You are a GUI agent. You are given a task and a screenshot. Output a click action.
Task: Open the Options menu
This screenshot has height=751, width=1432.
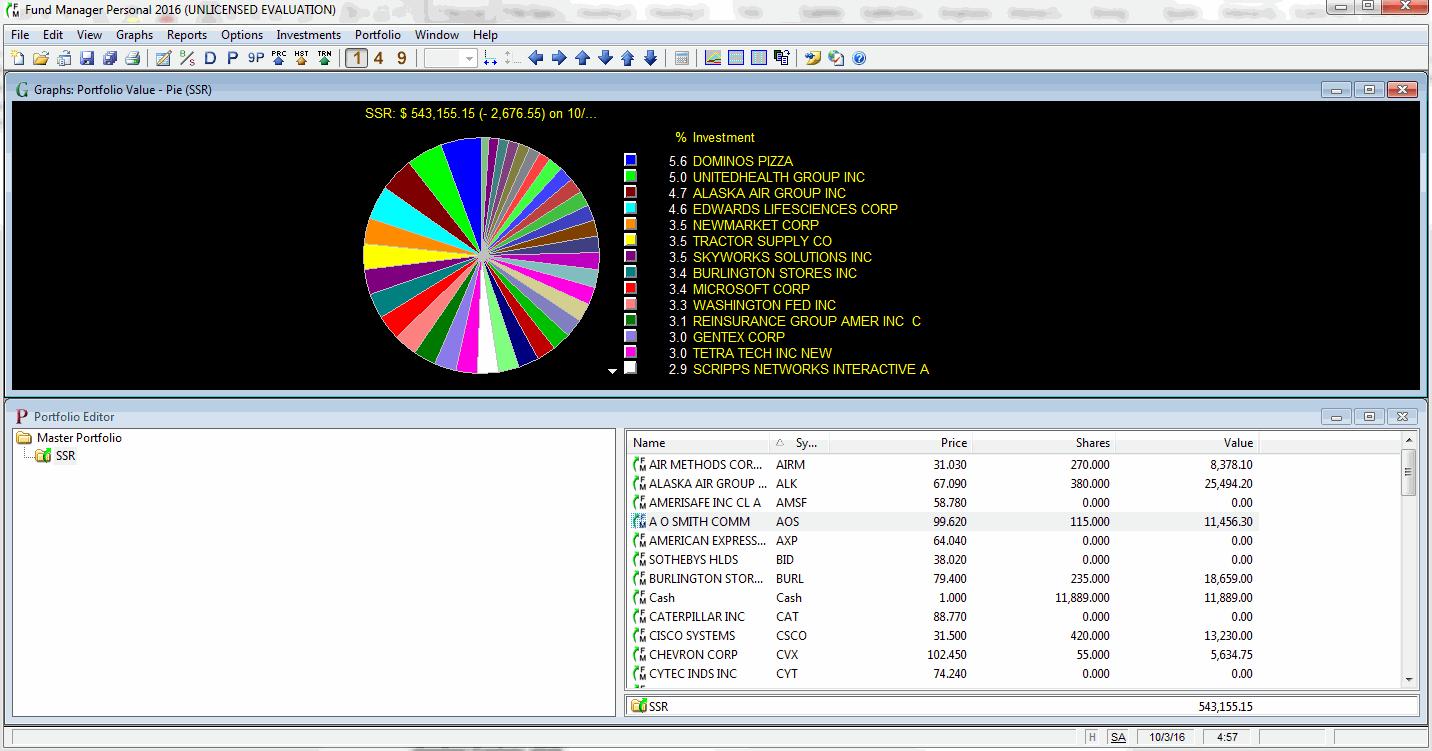tap(242, 35)
